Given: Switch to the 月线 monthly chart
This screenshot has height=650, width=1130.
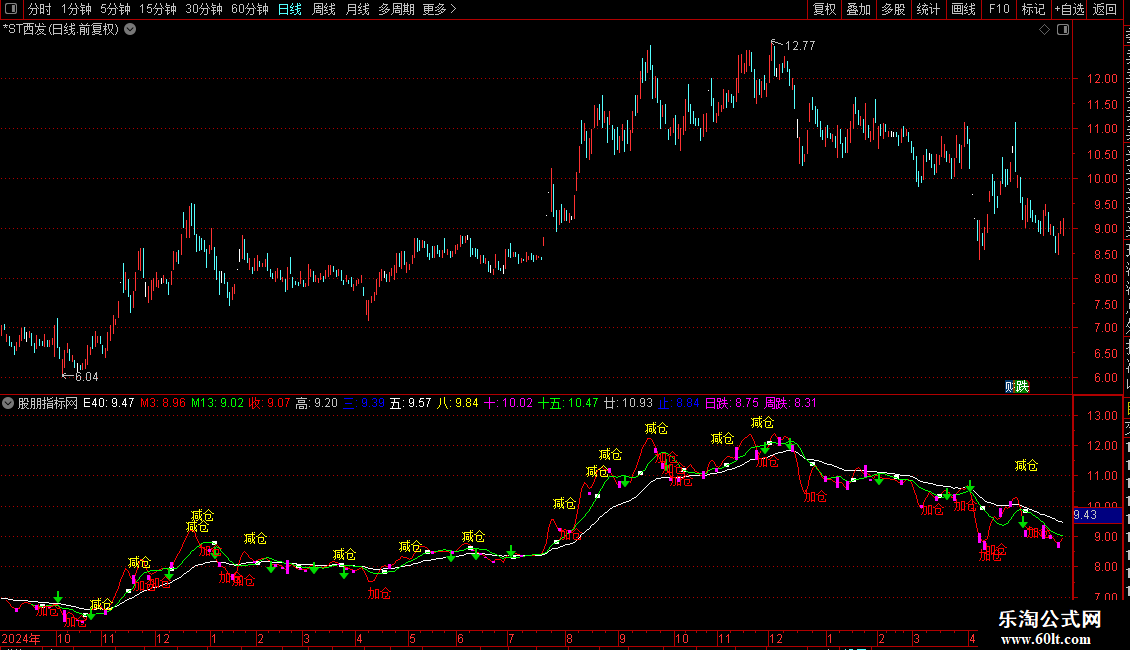Looking at the screenshot, I should [x=357, y=9].
